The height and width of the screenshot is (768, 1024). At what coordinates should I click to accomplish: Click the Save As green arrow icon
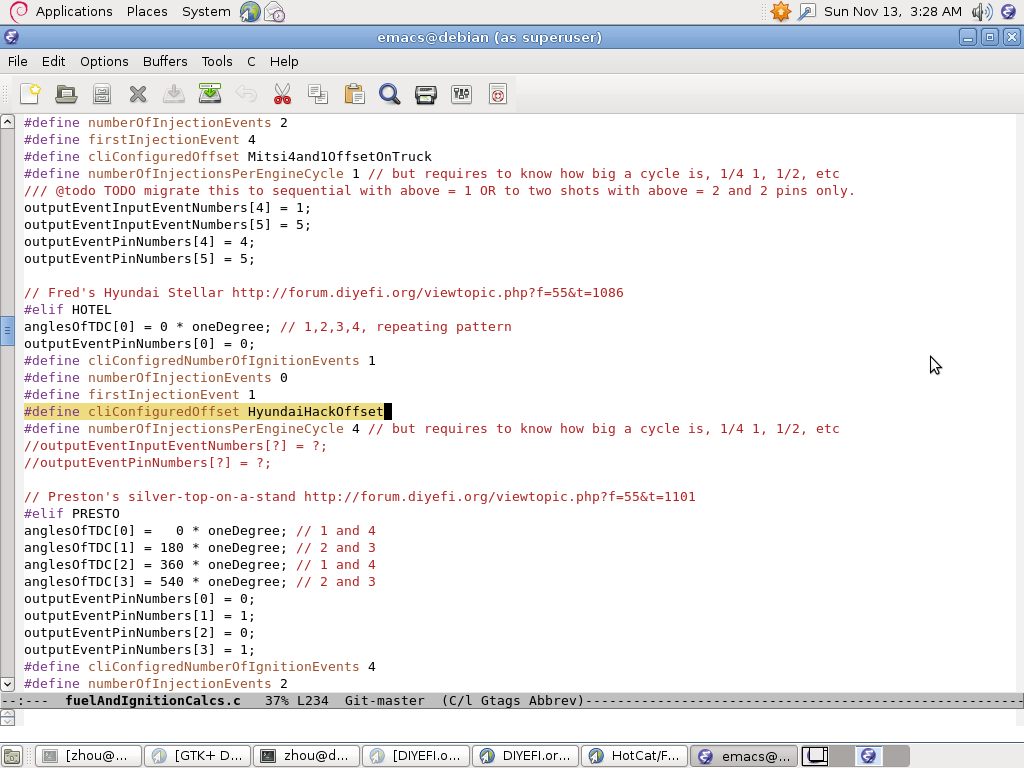[x=210, y=94]
